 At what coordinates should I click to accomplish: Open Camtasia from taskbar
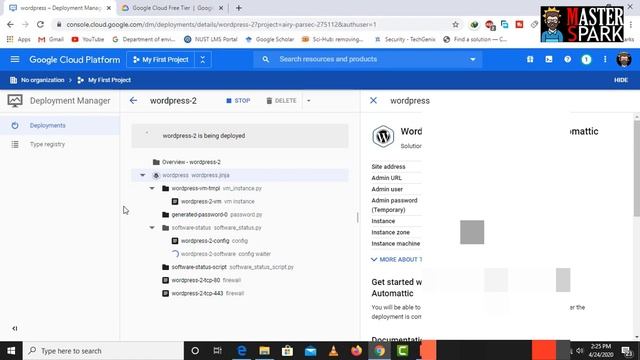(402, 351)
